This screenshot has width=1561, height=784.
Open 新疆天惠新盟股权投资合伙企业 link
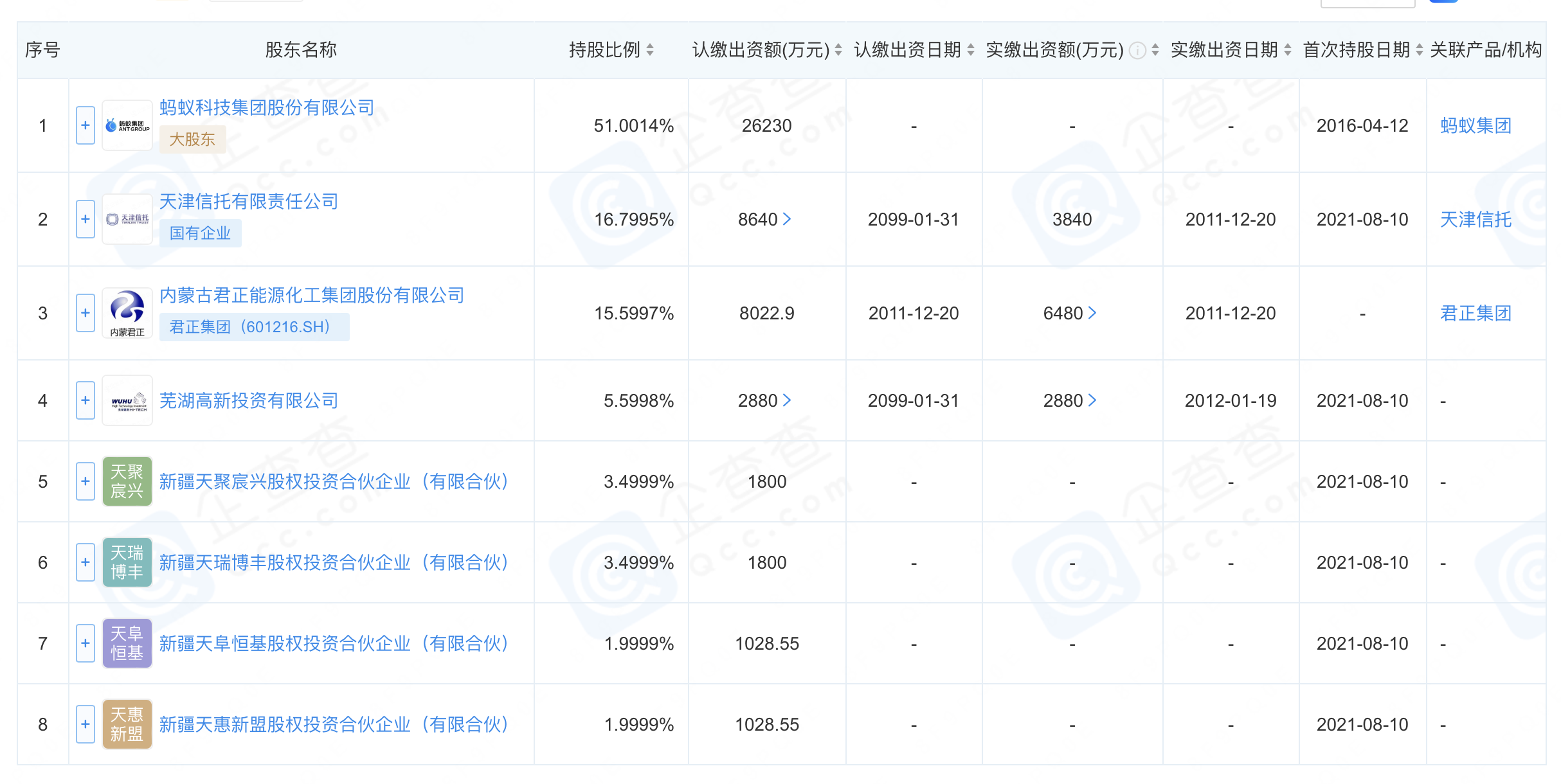point(334,724)
